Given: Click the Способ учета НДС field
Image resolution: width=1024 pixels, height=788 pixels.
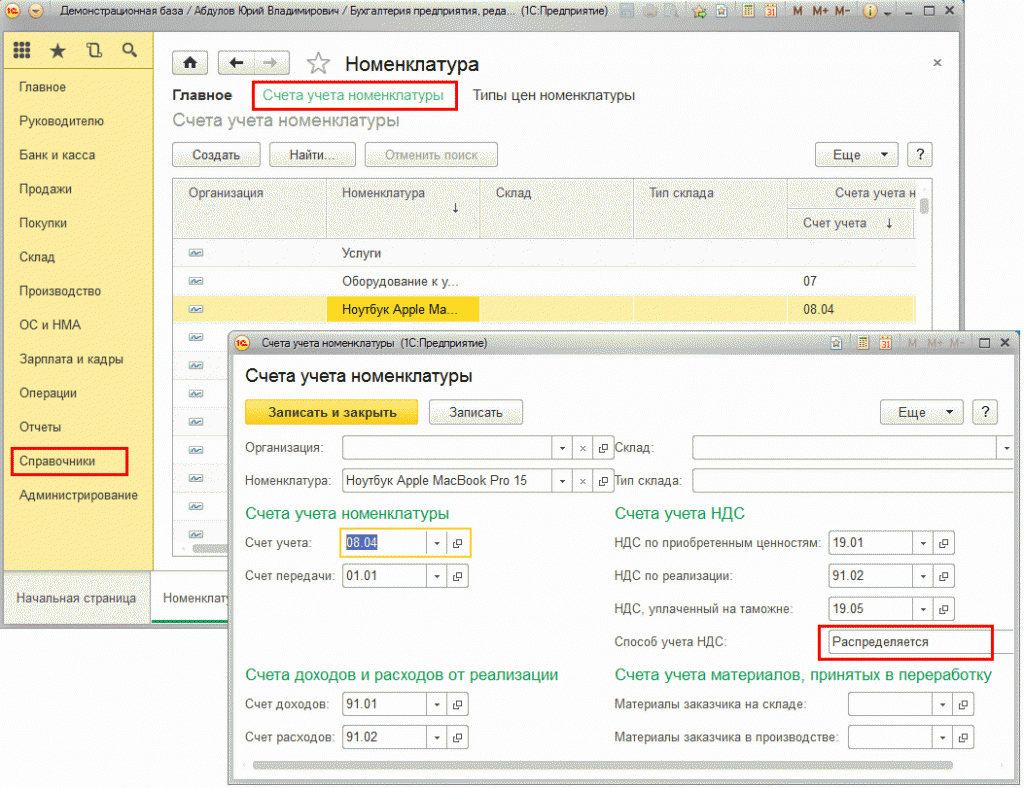Looking at the screenshot, I should [x=904, y=642].
